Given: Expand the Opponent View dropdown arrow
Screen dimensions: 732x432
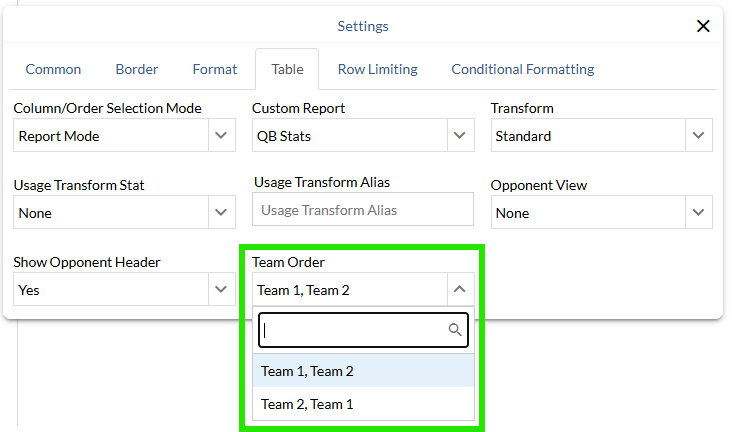Looking at the screenshot, I should tap(698, 212).
